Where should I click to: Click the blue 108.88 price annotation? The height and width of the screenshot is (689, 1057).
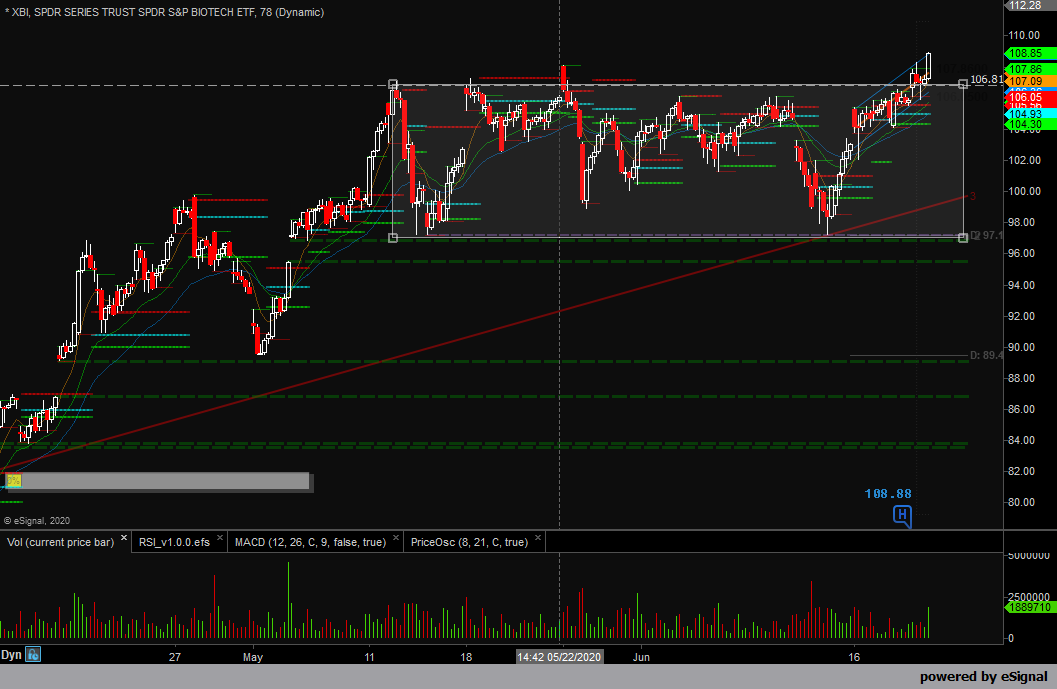[888, 494]
